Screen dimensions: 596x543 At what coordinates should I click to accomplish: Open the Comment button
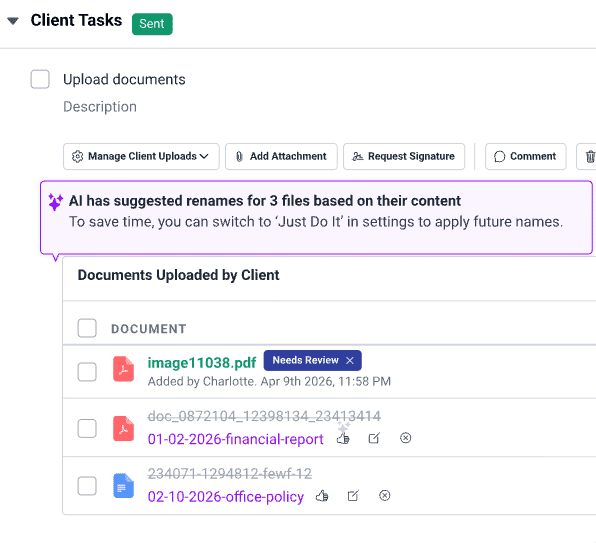pyautogui.click(x=526, y=156)
